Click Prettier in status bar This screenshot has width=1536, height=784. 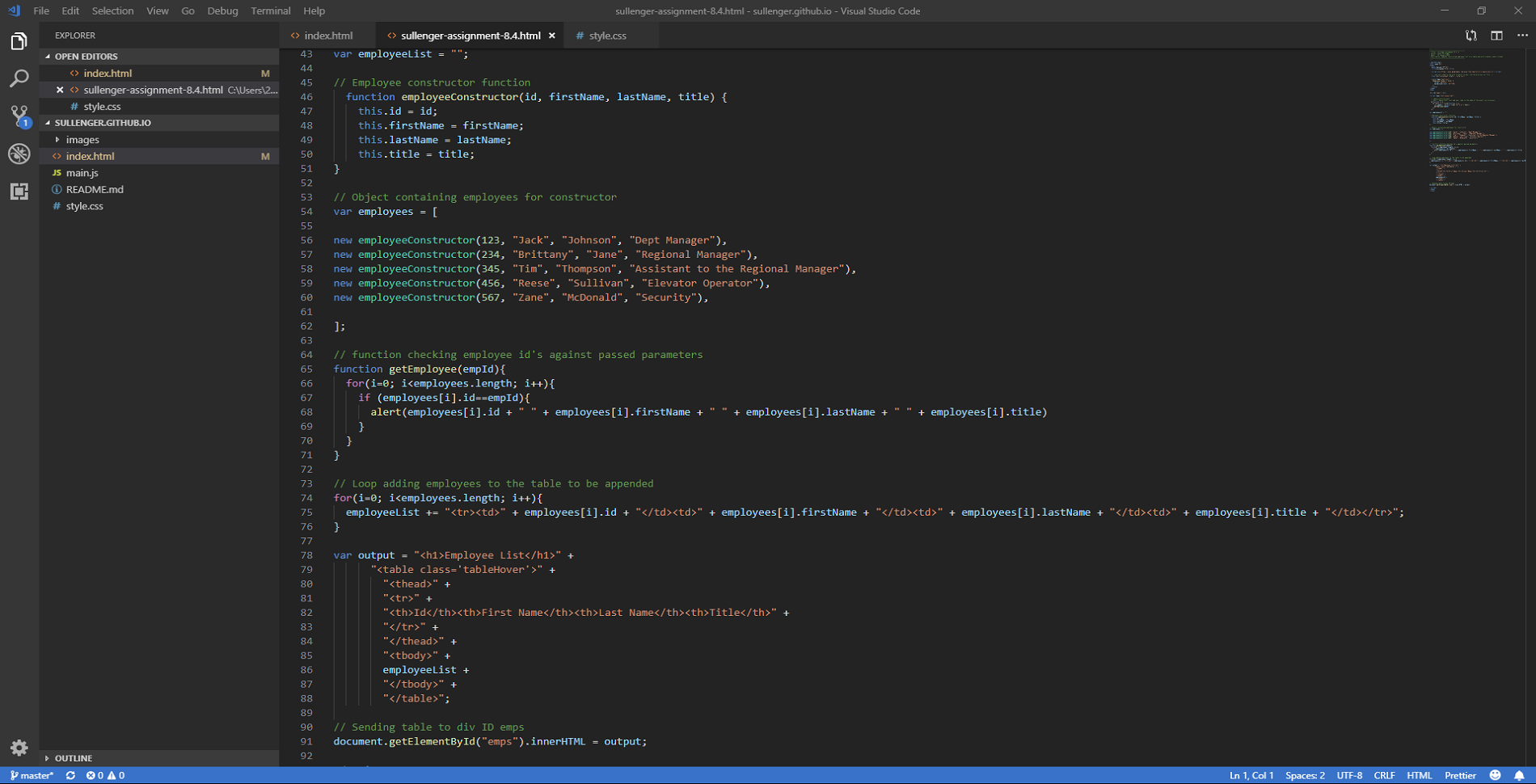point(1460,775)
